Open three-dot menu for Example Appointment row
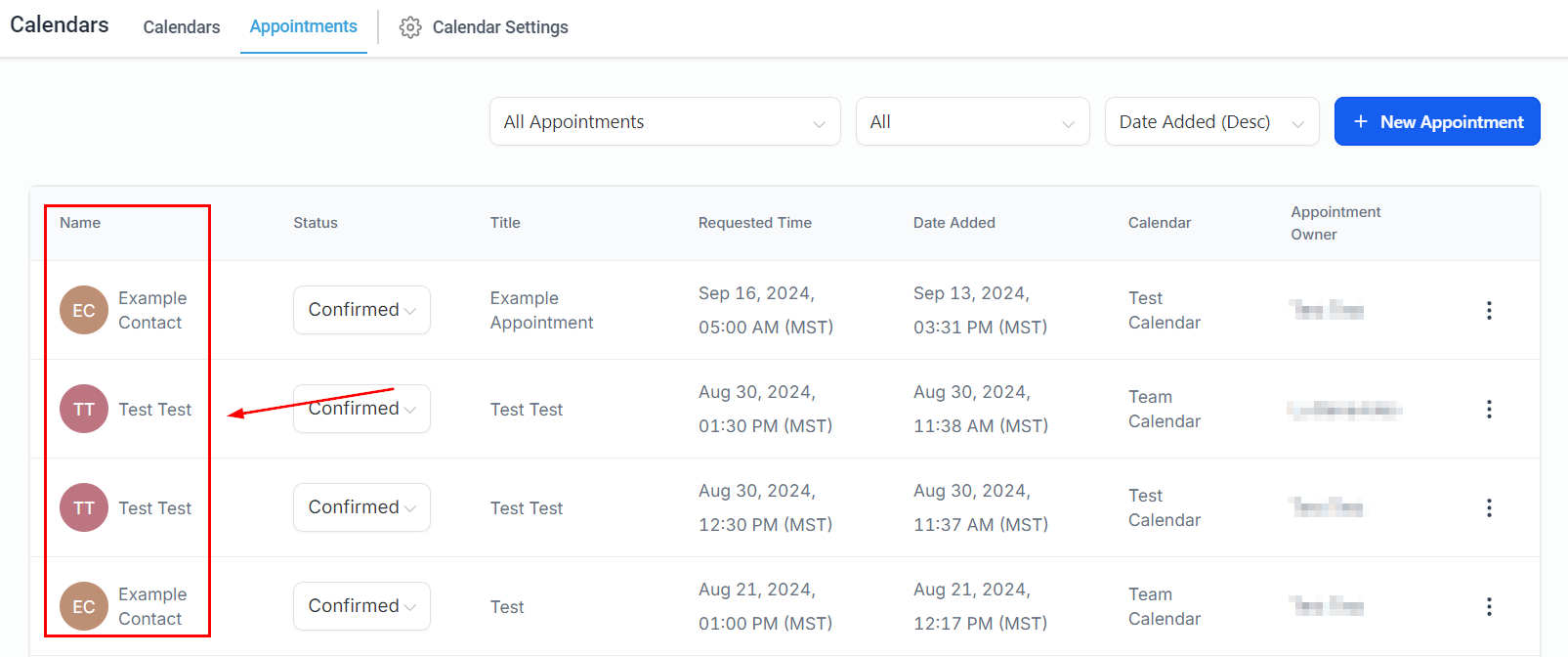This screenshot has height=657, width=1568. point(1489,310)
